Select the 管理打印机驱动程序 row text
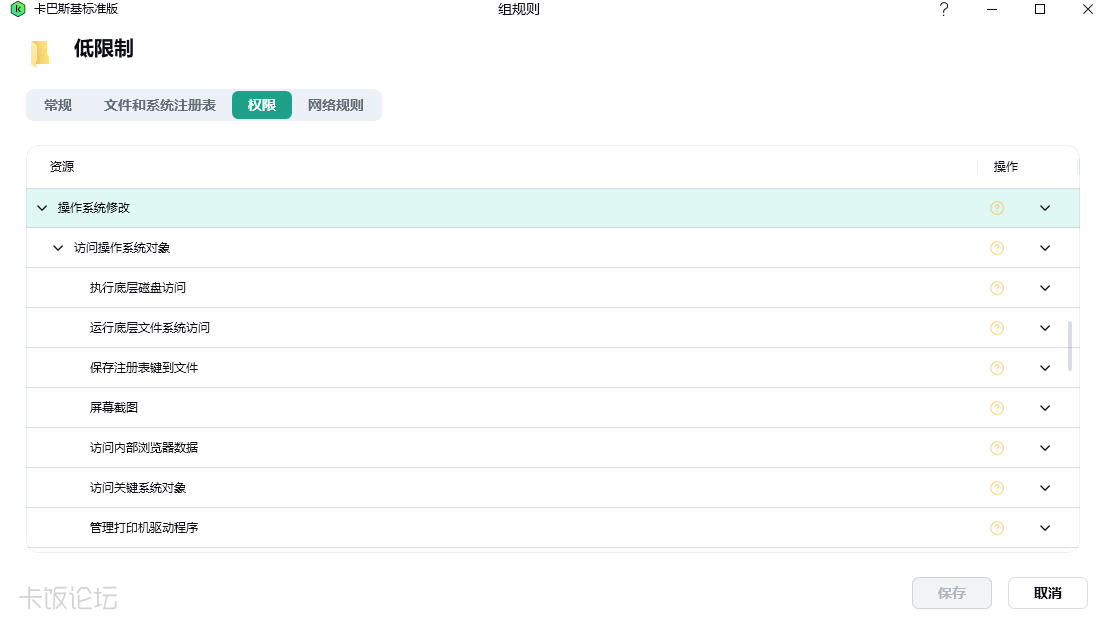The image size is (1103, 621). coord(144,528)
